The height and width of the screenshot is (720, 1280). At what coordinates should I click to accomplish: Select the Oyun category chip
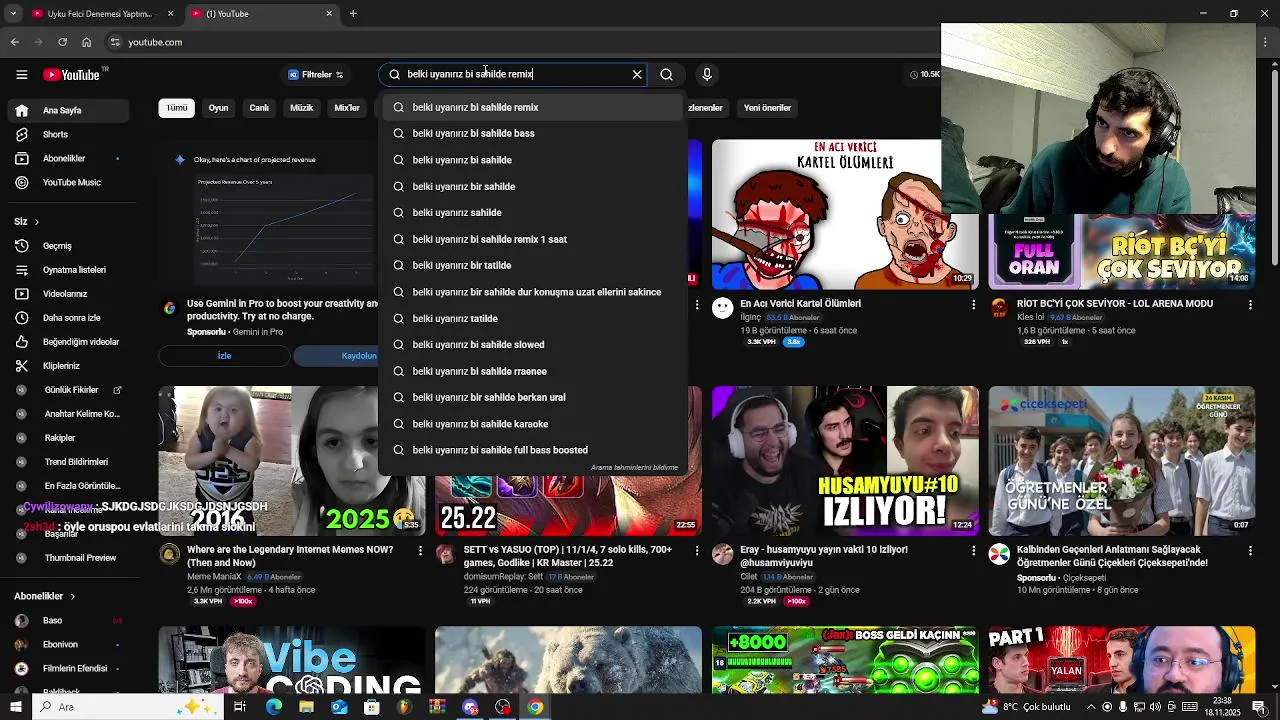pos(218,108)
